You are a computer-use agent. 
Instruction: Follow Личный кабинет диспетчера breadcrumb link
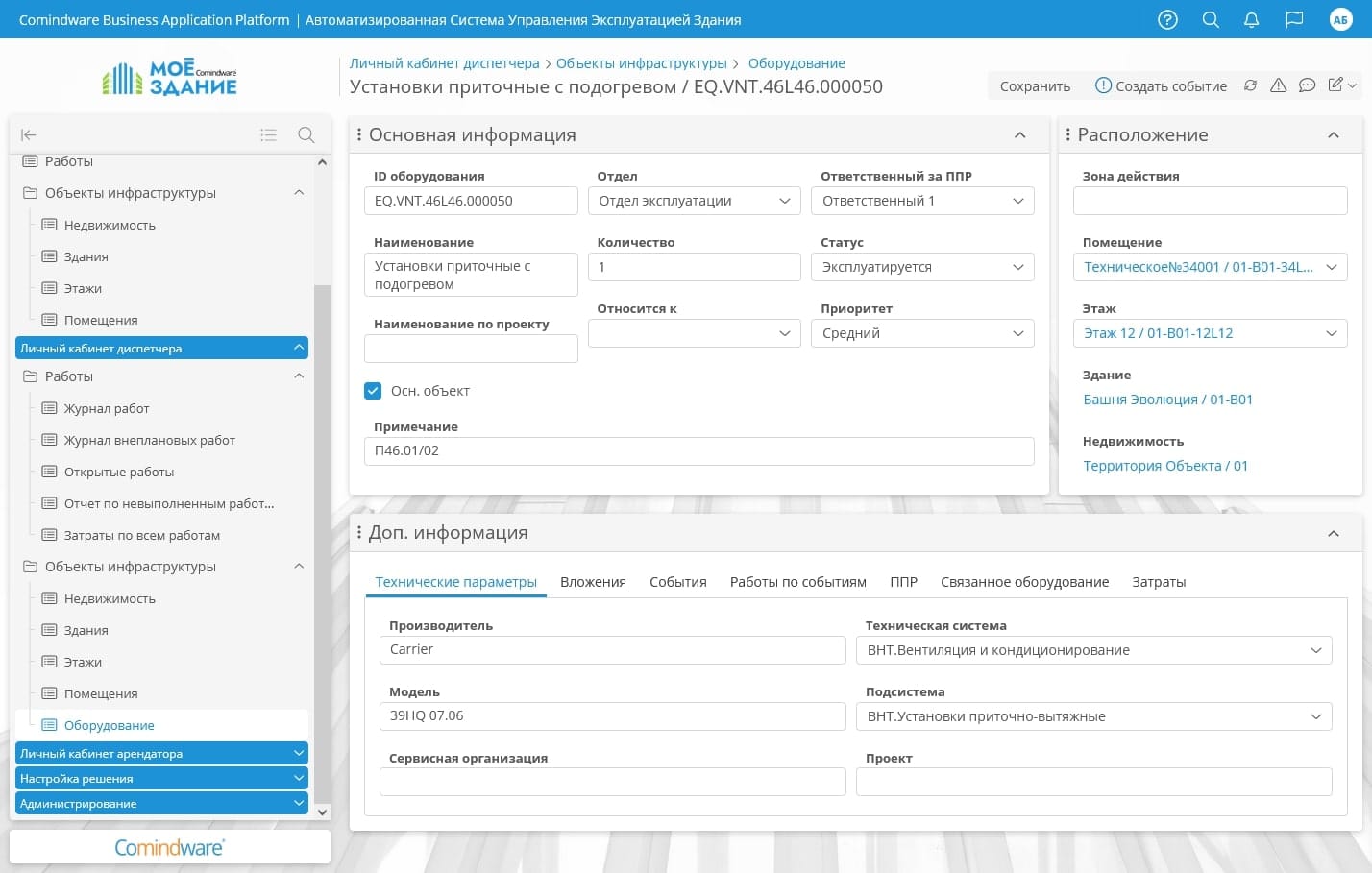click(445, 63)
